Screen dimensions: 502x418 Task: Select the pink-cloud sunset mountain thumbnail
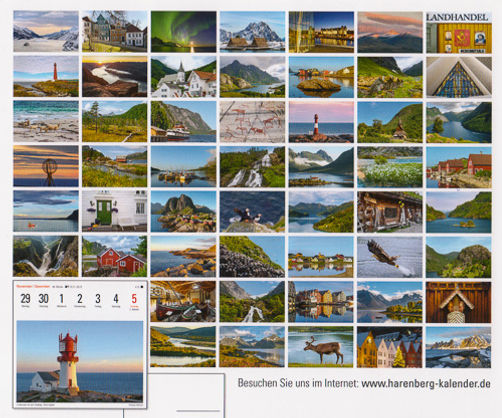coord(390,32)
